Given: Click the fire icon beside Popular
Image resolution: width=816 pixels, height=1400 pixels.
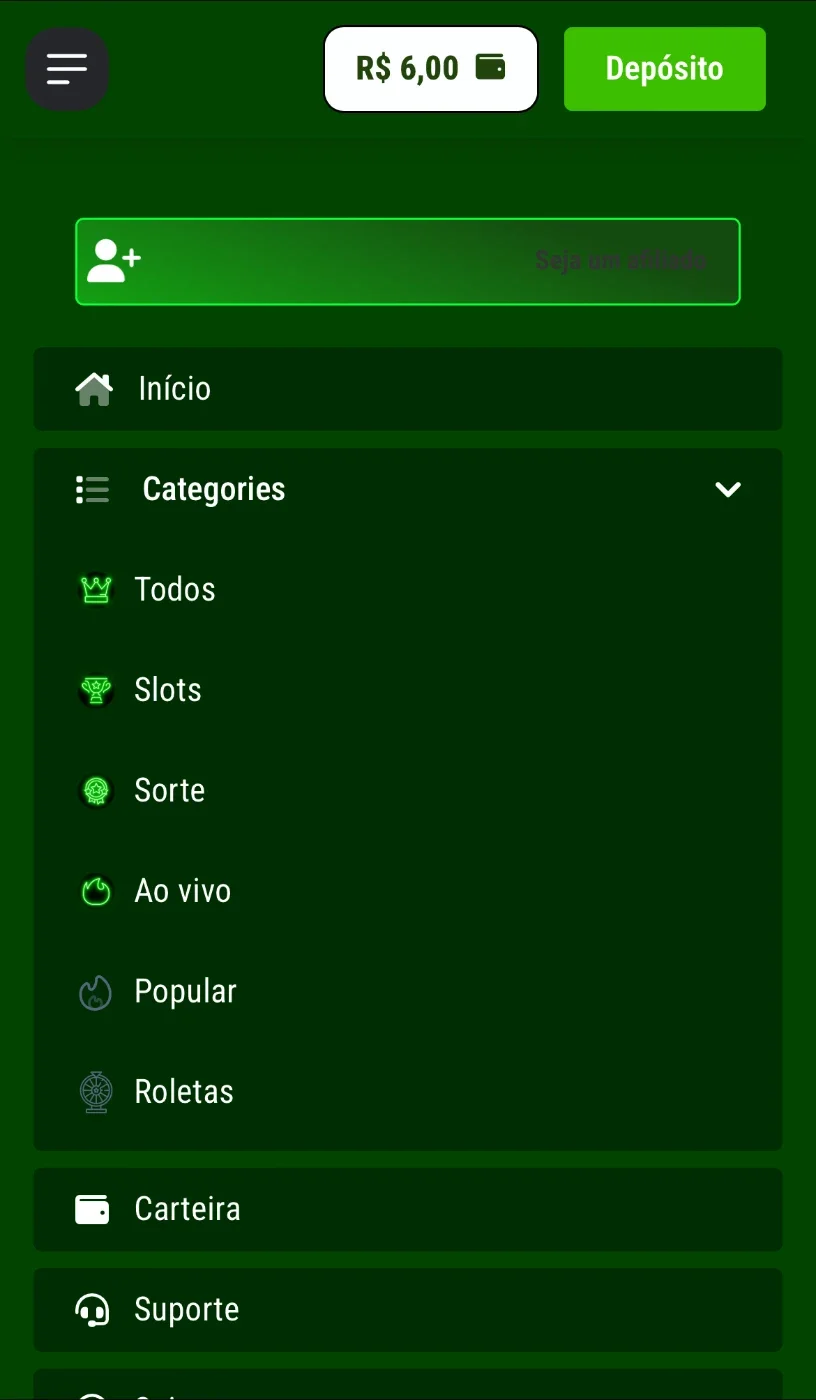Looking at the screenshot, I should click(96, 992).
